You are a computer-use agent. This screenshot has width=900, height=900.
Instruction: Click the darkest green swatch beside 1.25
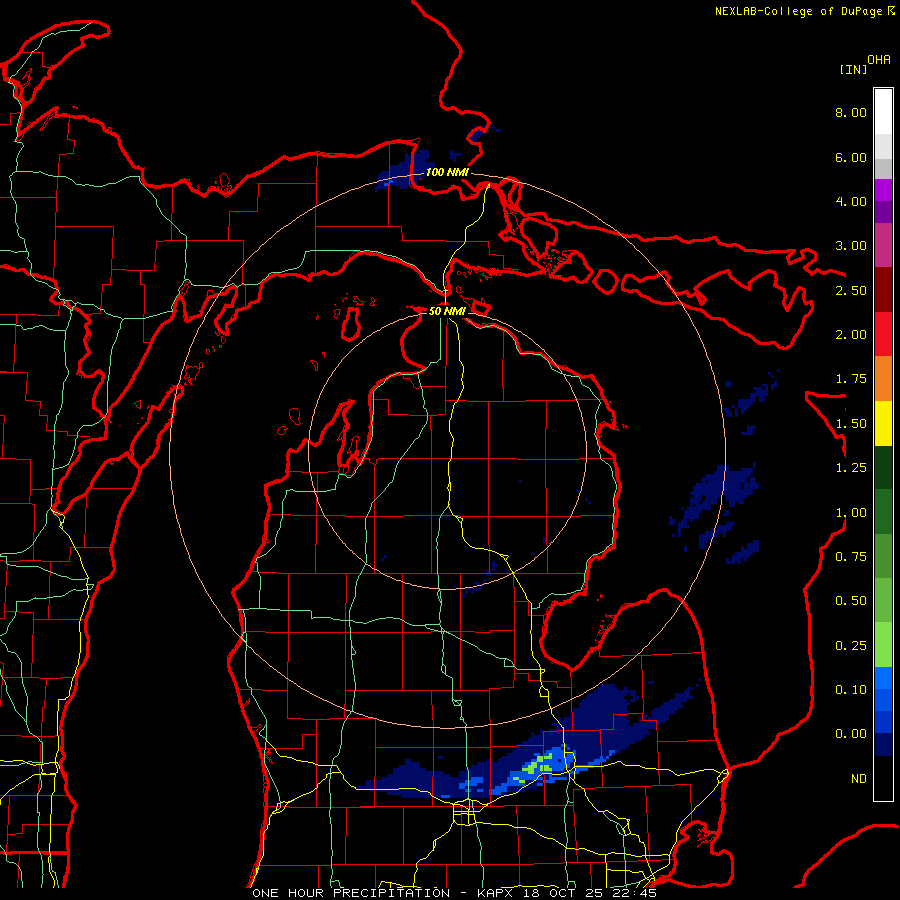click(883, 467)
